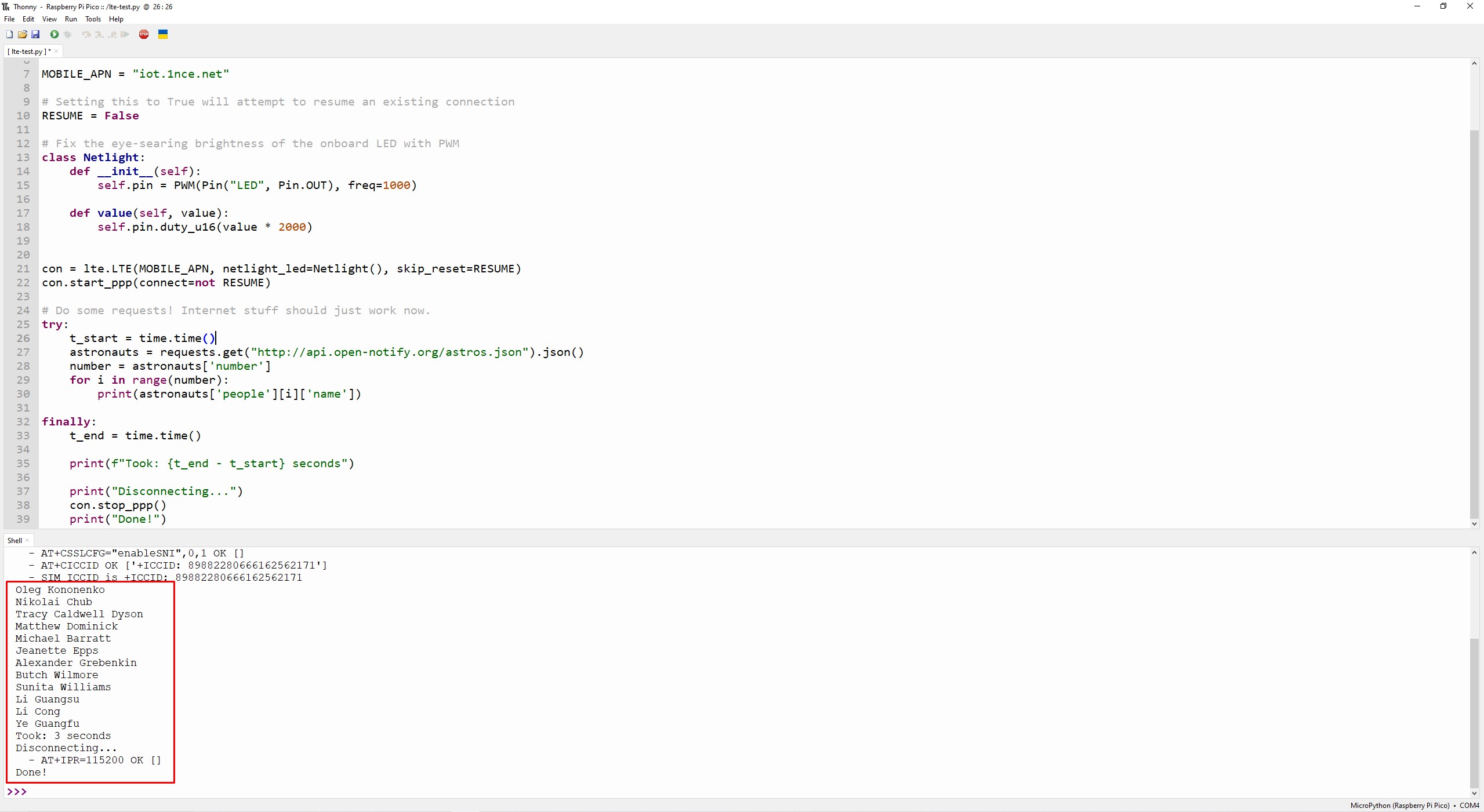Run current script with green play button

pos(55,35)
